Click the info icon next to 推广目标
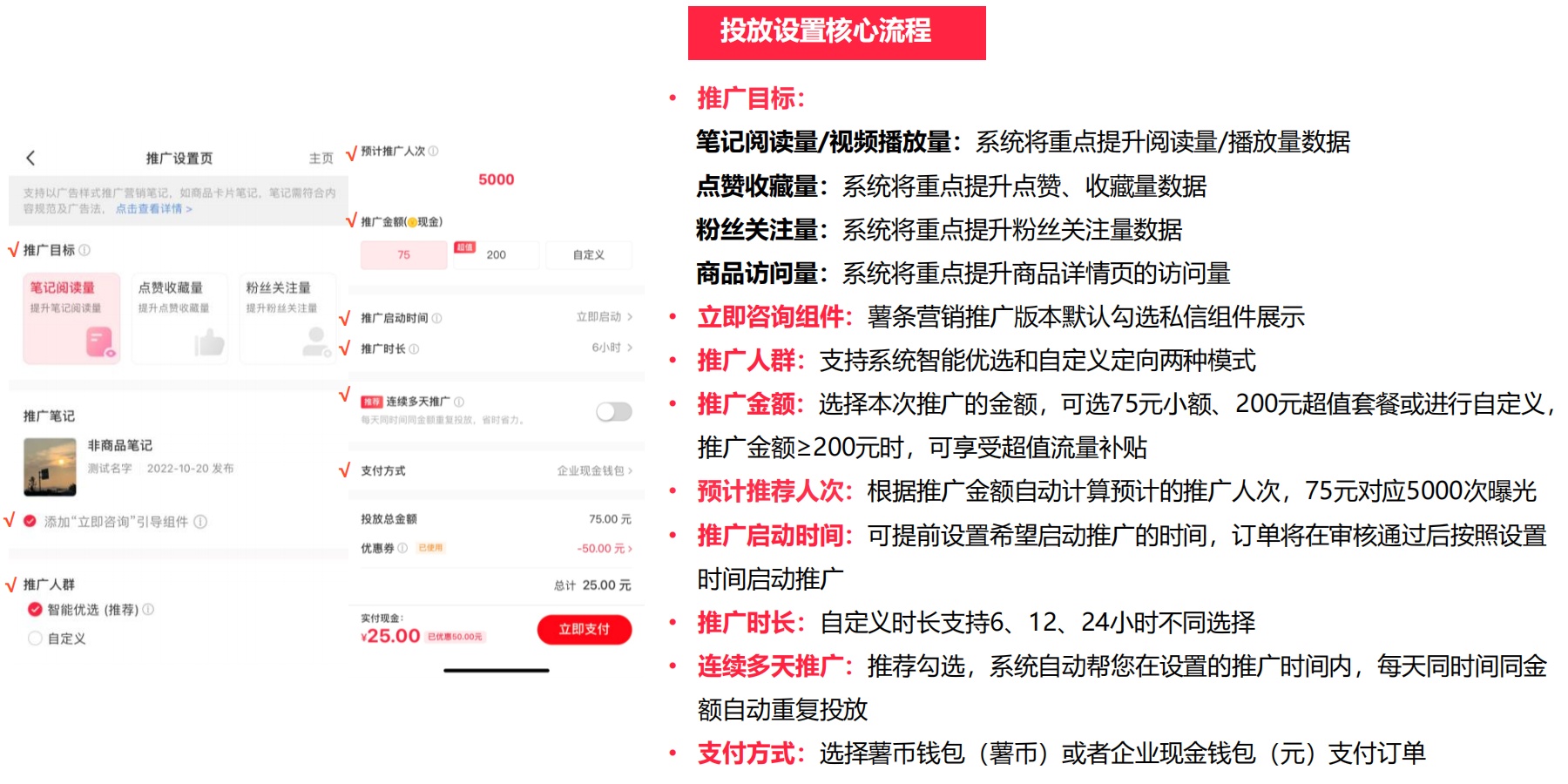 85,249
